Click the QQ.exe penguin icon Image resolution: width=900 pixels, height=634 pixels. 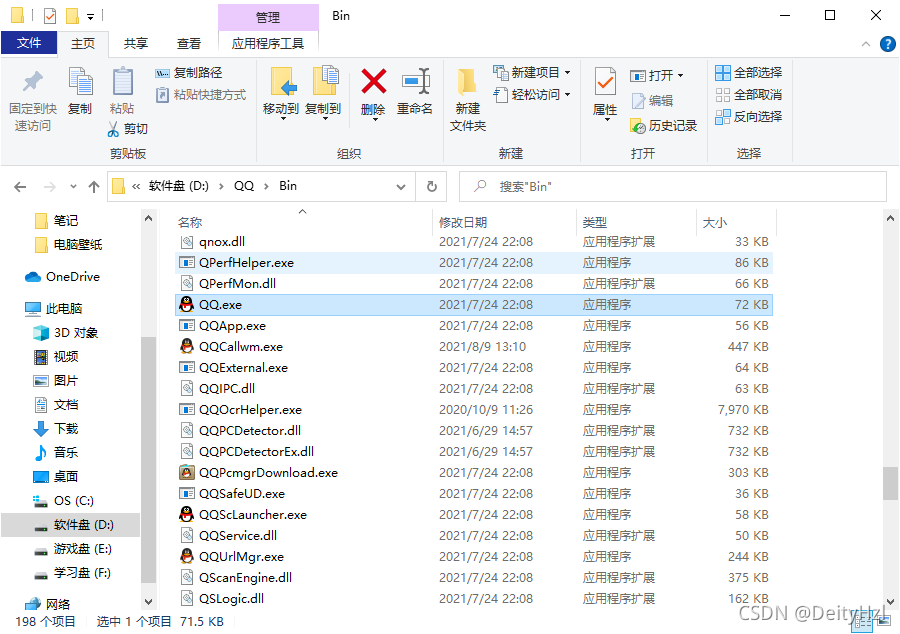187,304
